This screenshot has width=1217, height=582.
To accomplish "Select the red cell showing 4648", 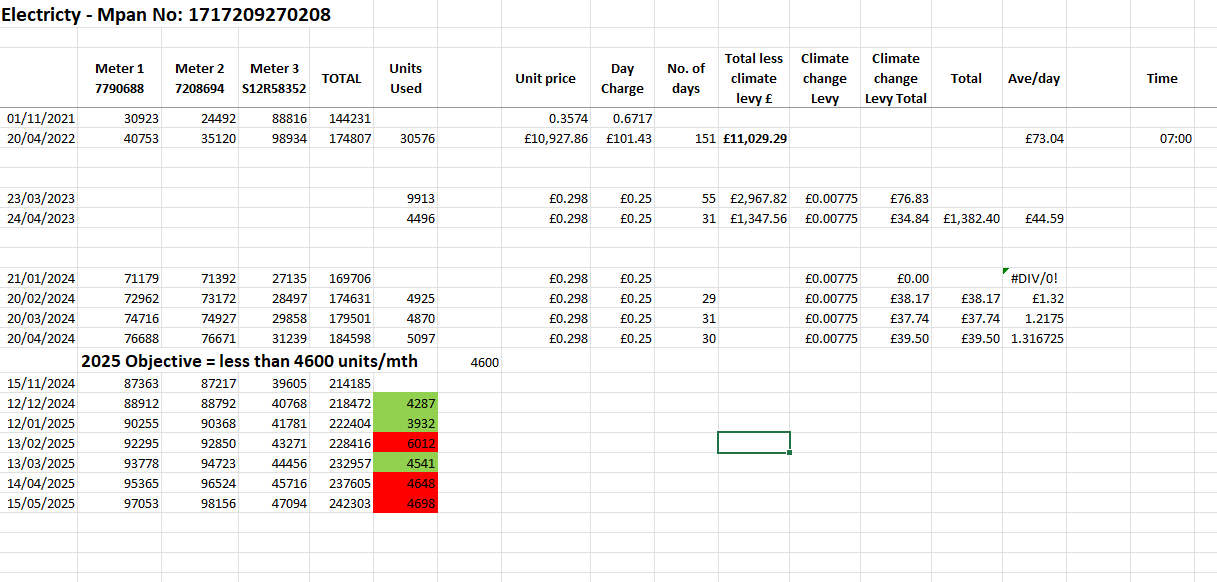I will [x=405, y=482].
